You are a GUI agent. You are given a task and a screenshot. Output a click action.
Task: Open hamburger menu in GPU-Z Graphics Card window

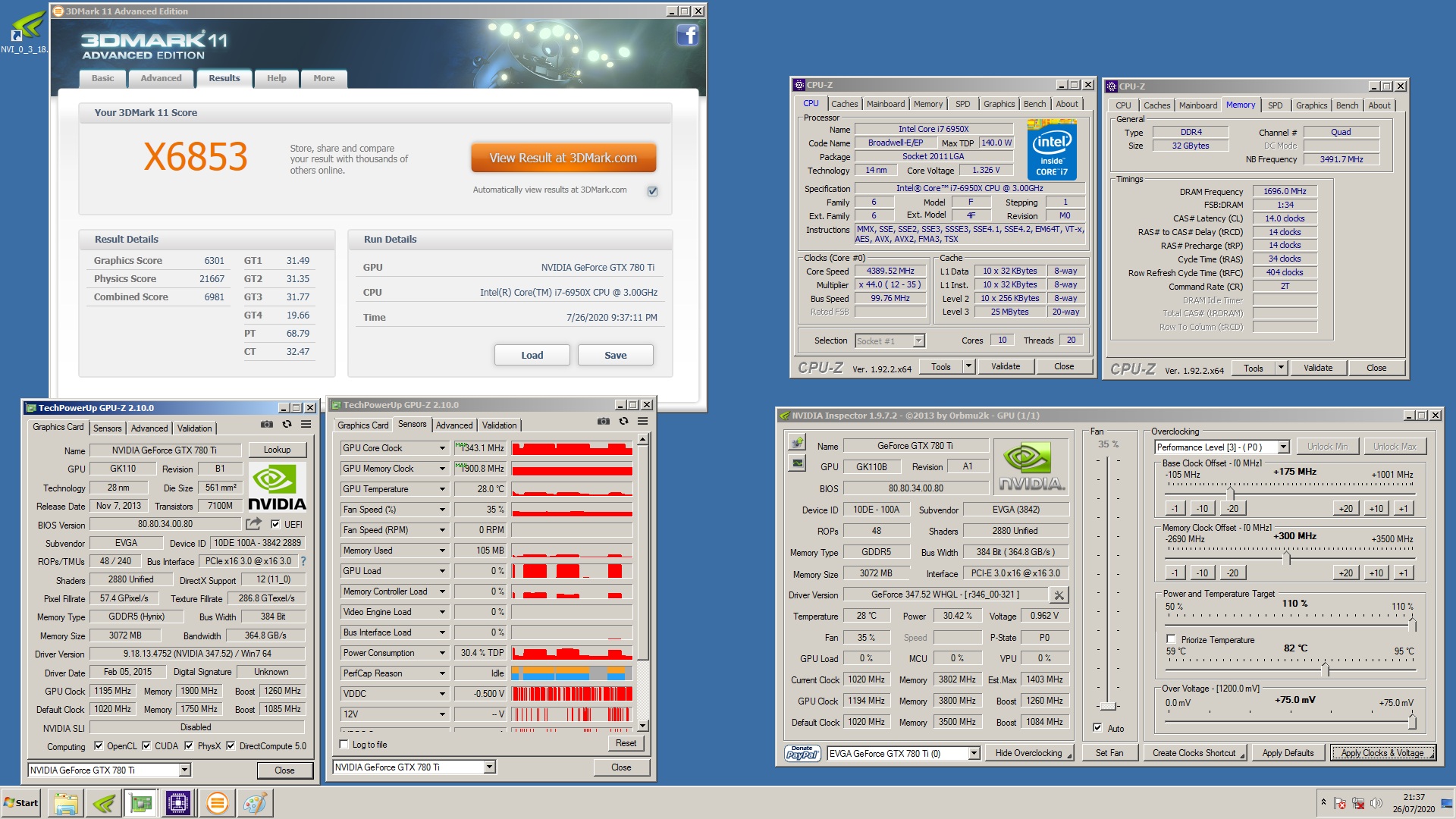306,424
